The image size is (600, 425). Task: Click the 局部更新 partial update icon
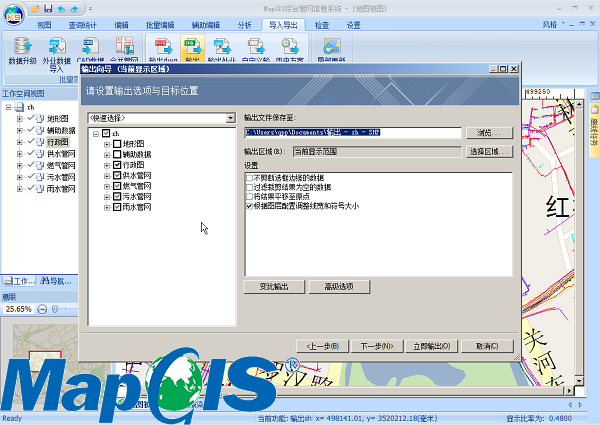[331, 46]
